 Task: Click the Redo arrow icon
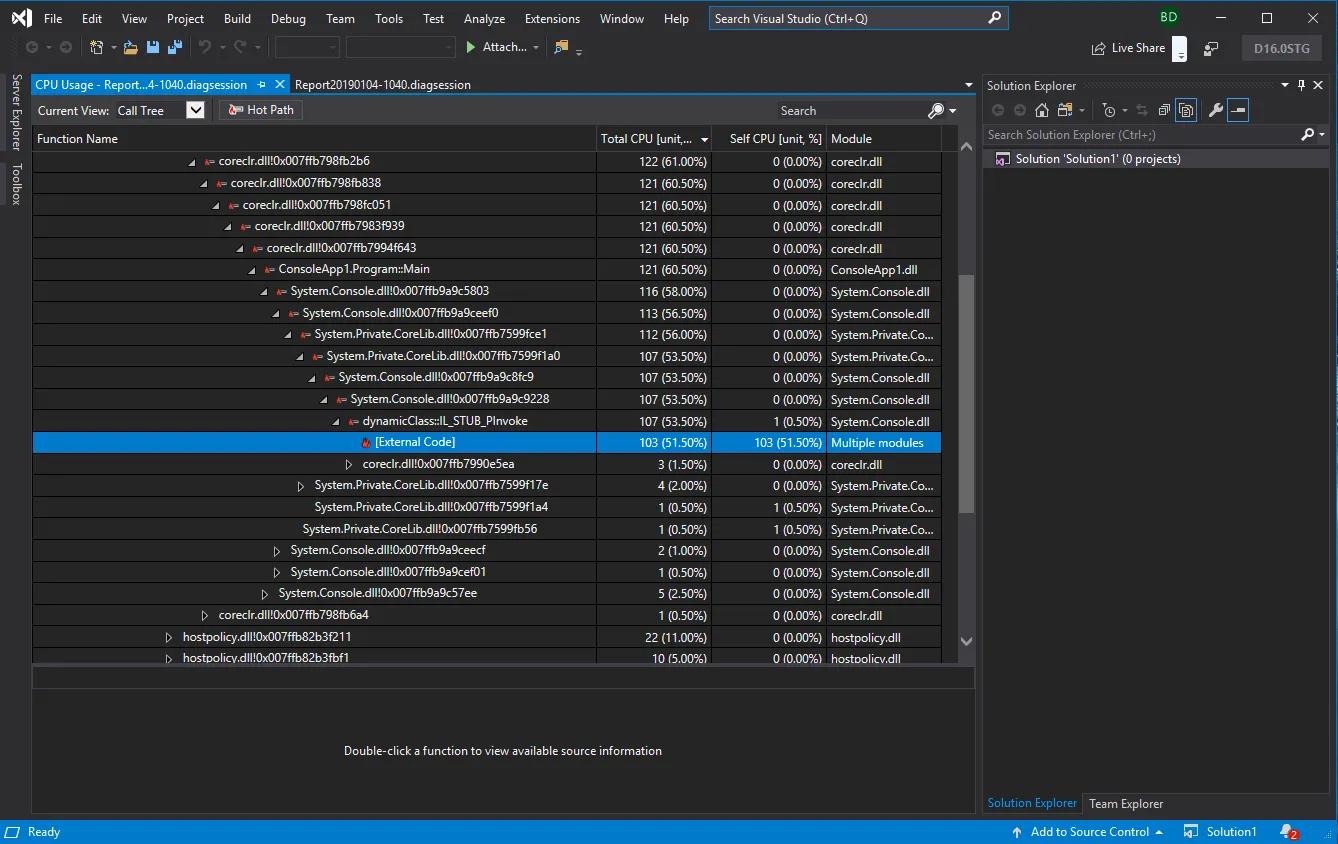pos(240,47)
